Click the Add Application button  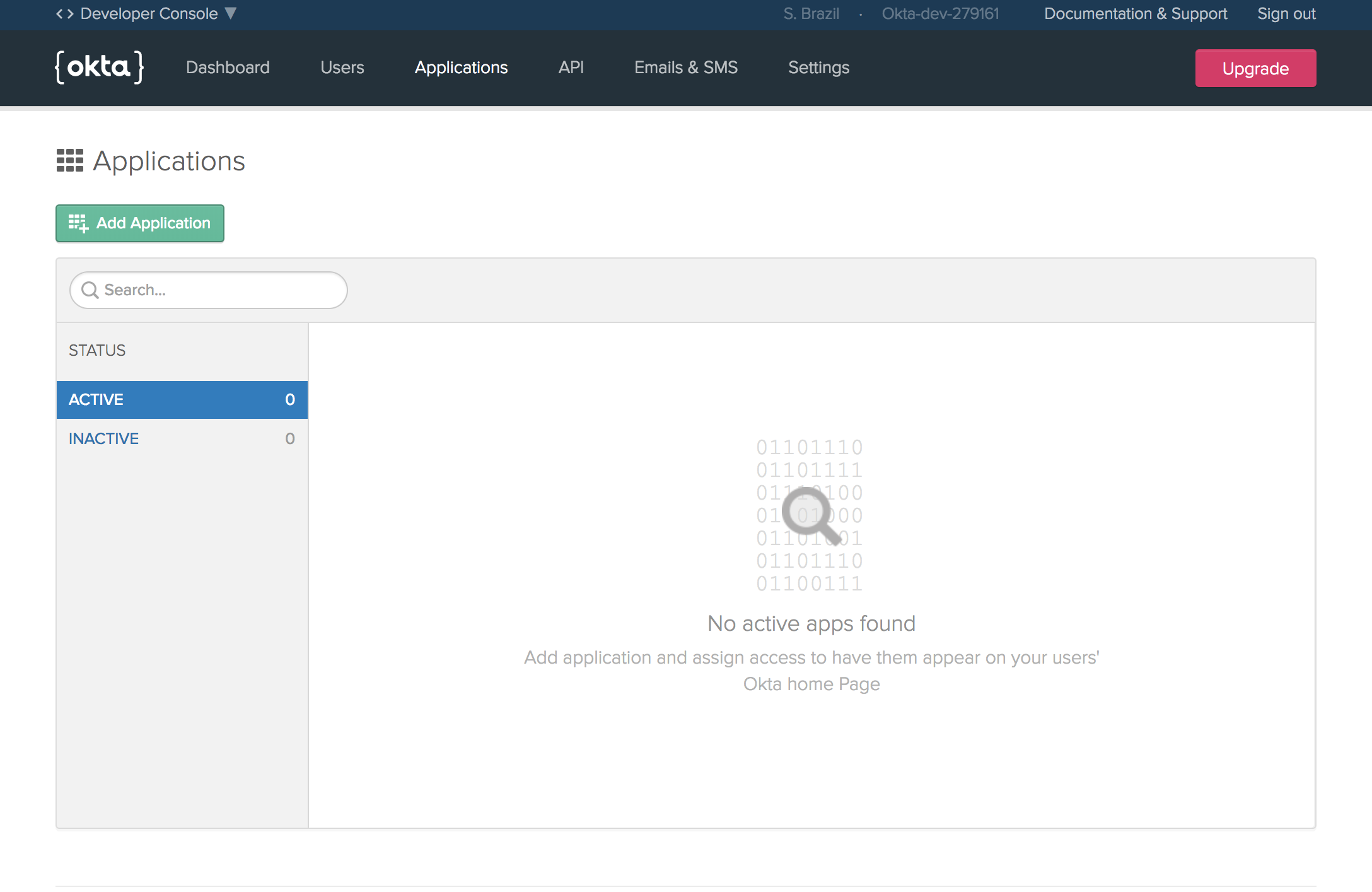(x=140, y=223)
